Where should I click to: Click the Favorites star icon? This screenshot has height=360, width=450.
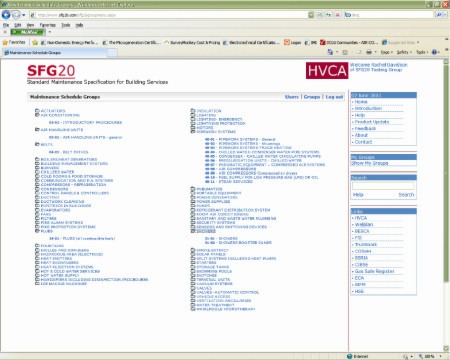point(5,42)
